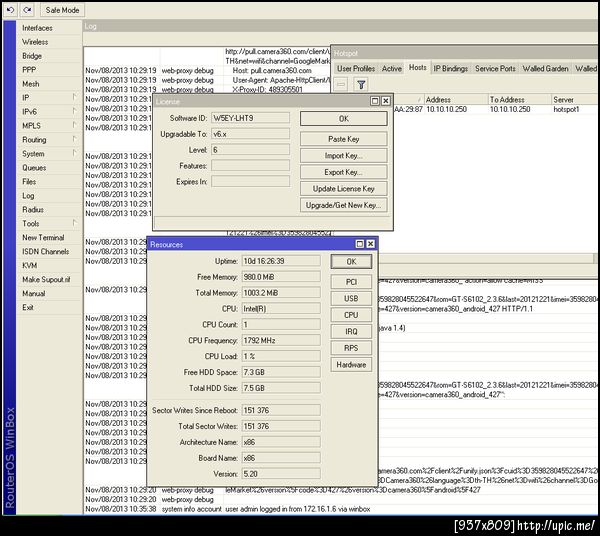This screenshot has width=600, height=536.
Task: Switch to the Hosts tab
Action: coord(417,68)
